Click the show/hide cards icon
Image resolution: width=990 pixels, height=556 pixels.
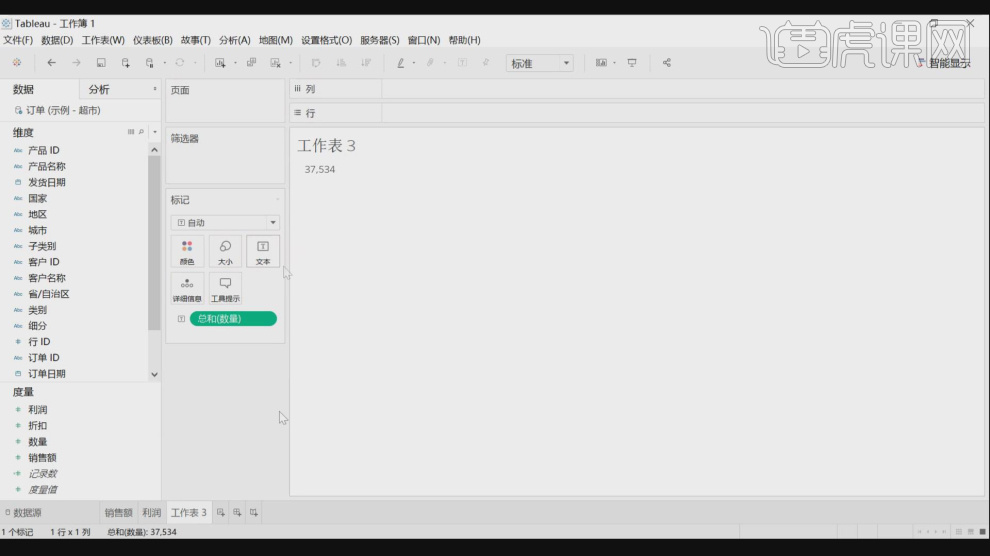(601, 62)
